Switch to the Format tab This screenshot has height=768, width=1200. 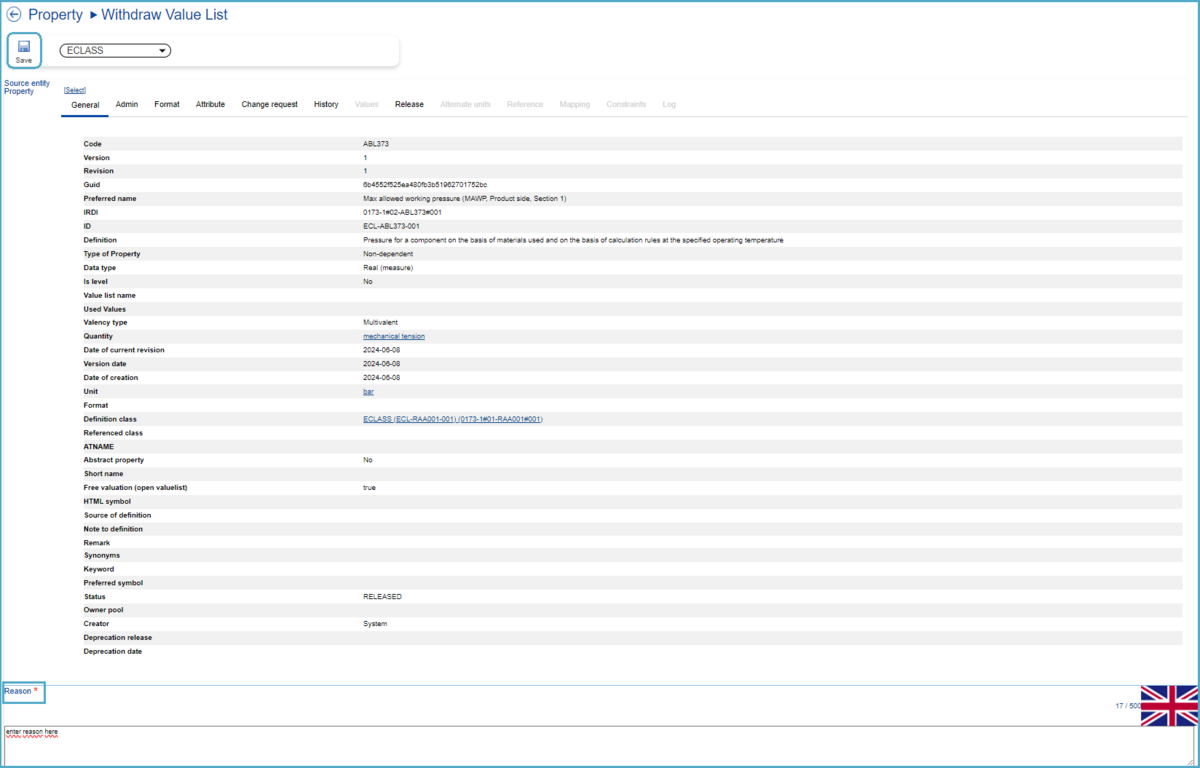(167, 104)
